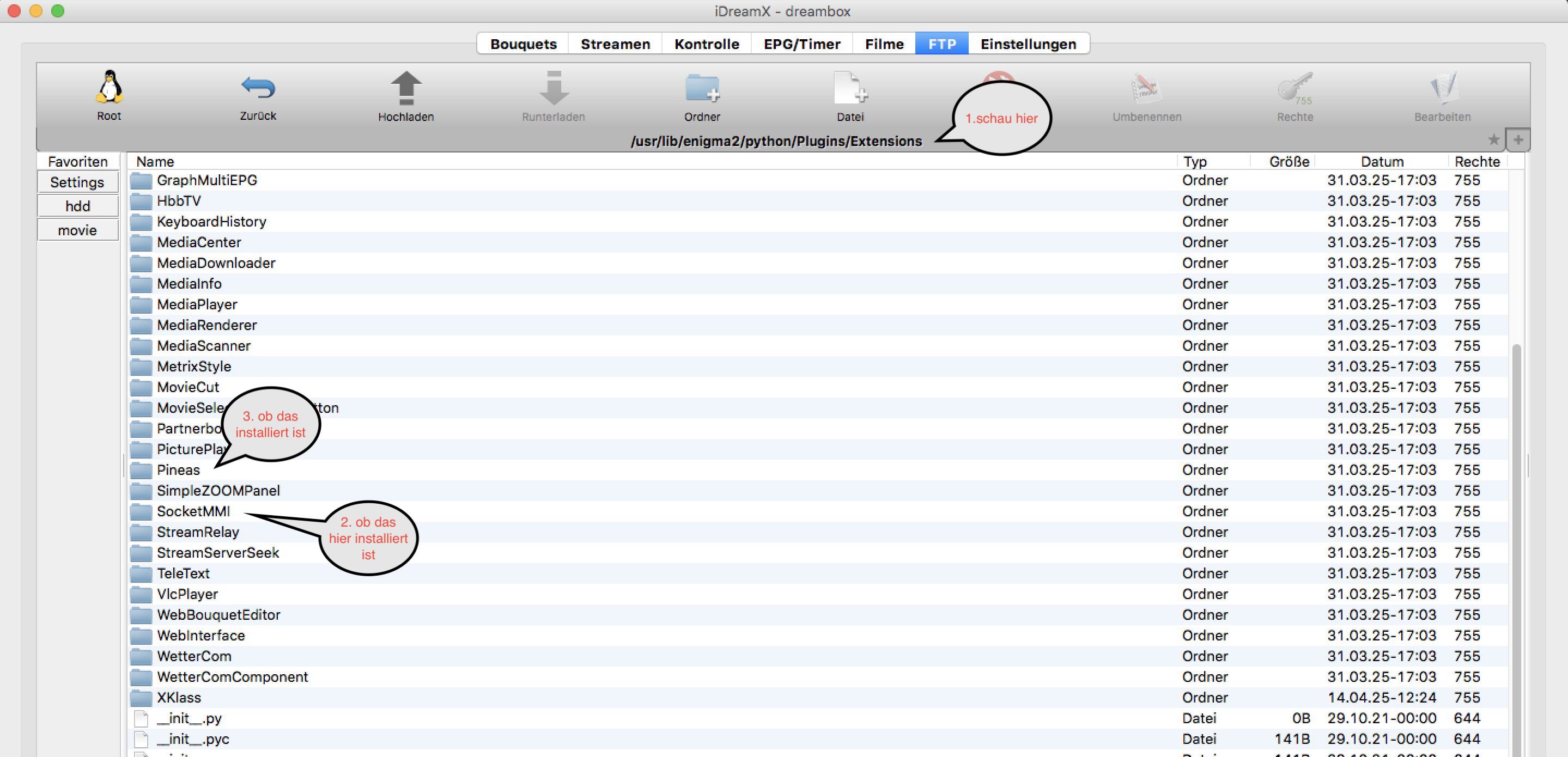This screenshot has height=757, width=1568.
Task: Select the hdd favorite
Action: coord(78,206)
